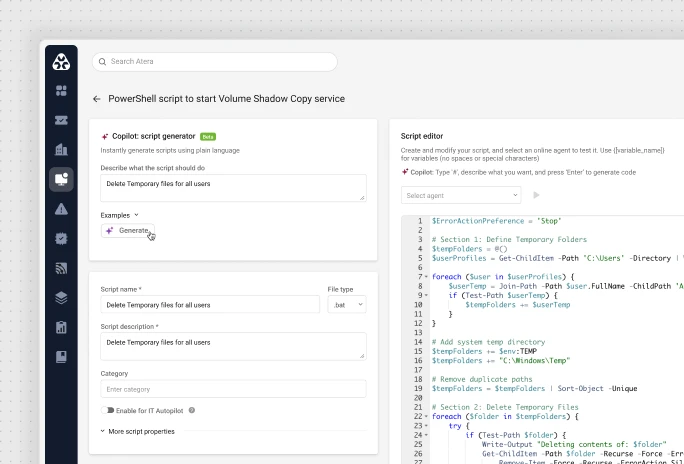
Task: Click the script prompt text box under 'Describe what the script should do'
Action: coord(233,188)
